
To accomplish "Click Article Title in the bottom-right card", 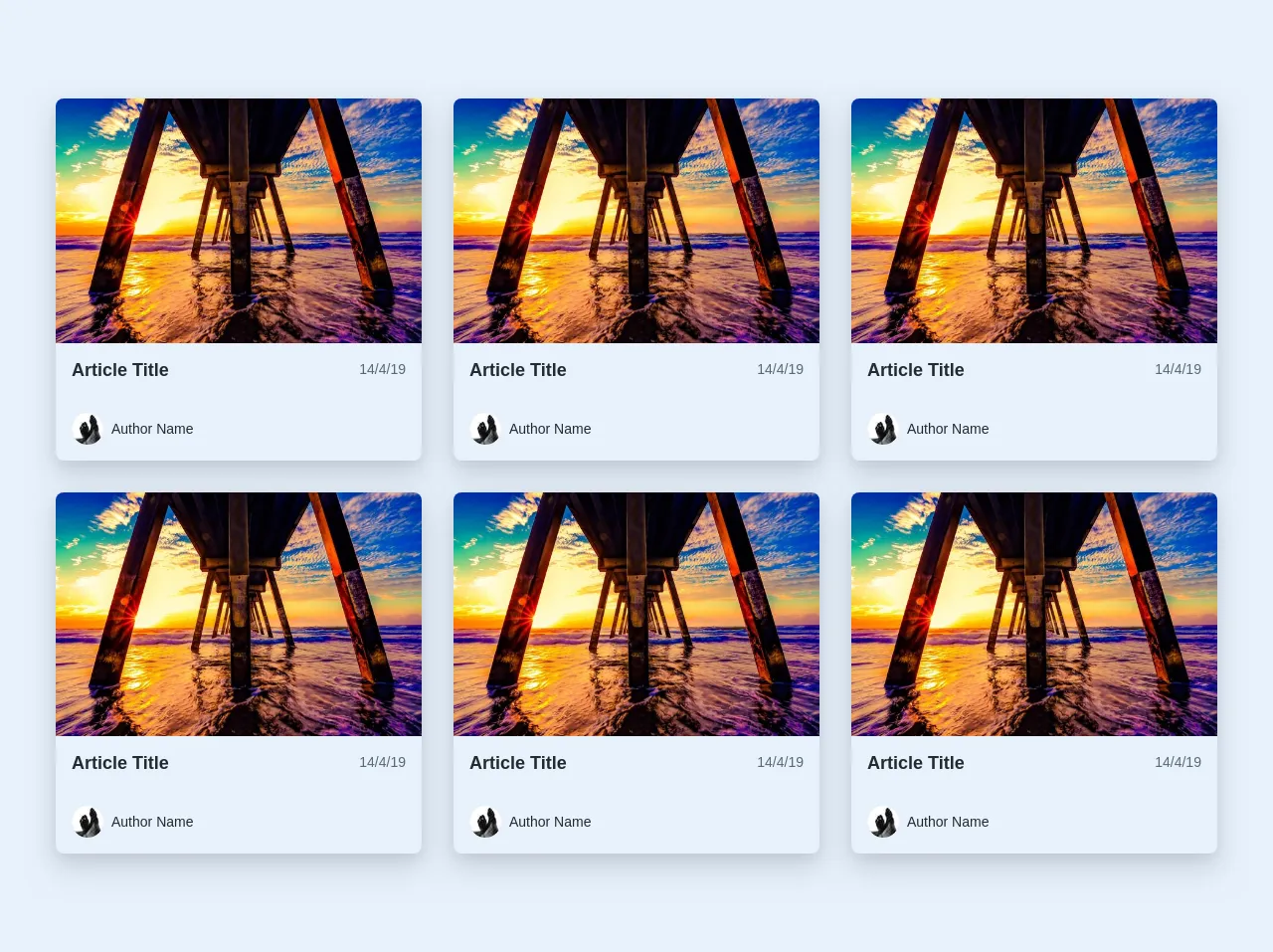I will 916,763.
